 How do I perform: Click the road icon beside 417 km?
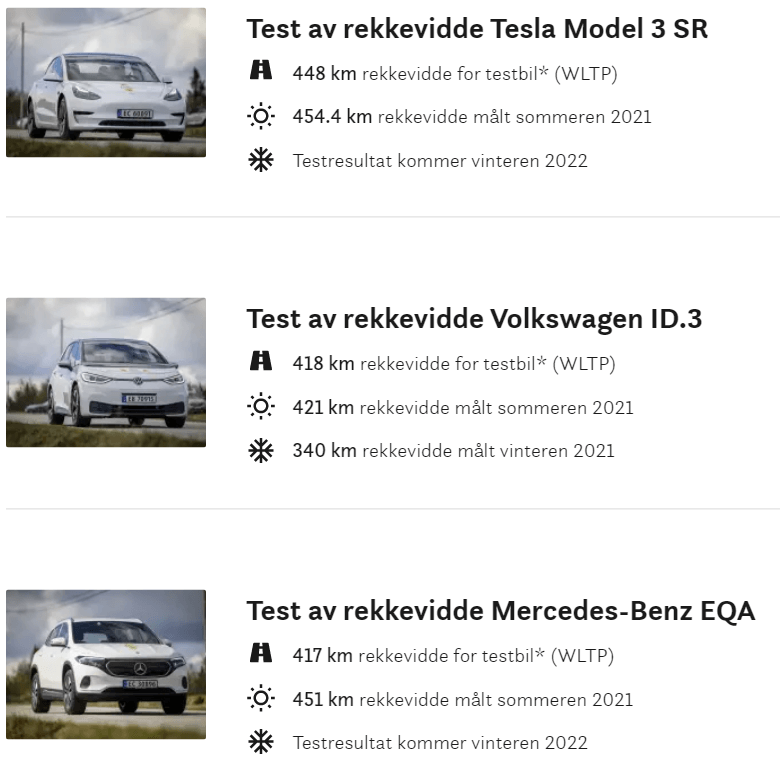[x=260, y=655]
